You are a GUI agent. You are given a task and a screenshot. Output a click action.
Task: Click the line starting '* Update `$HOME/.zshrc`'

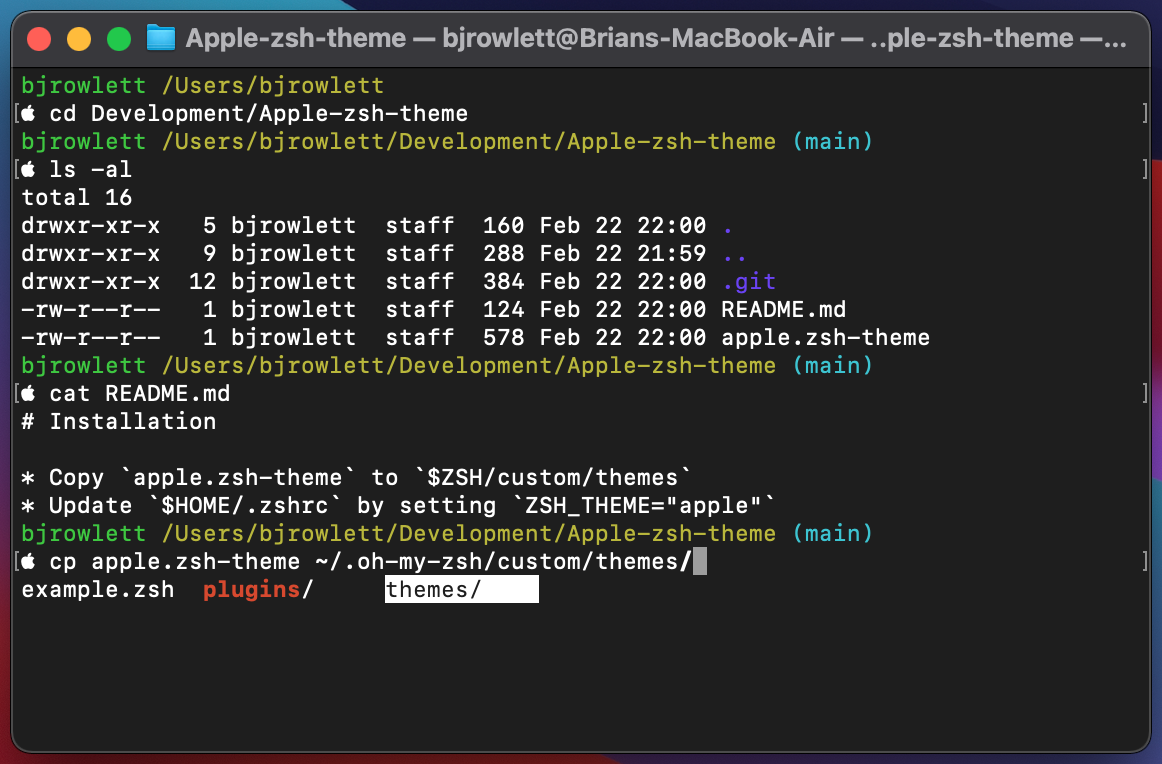click(399, 506)
